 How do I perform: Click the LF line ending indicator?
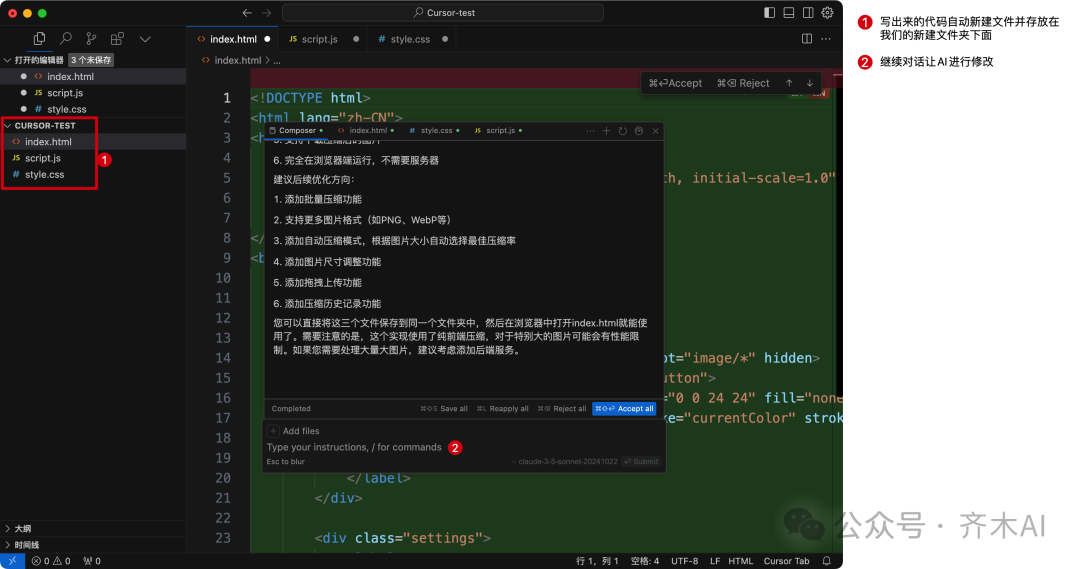tap(715, 561)
